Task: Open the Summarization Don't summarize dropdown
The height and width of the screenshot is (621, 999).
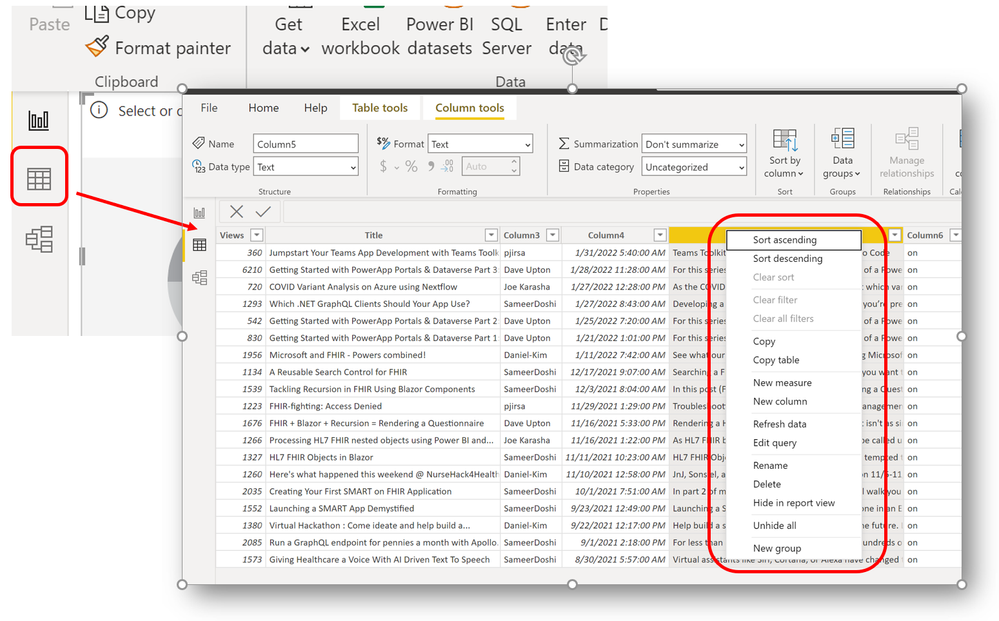Action: click(x=694, y=145)
